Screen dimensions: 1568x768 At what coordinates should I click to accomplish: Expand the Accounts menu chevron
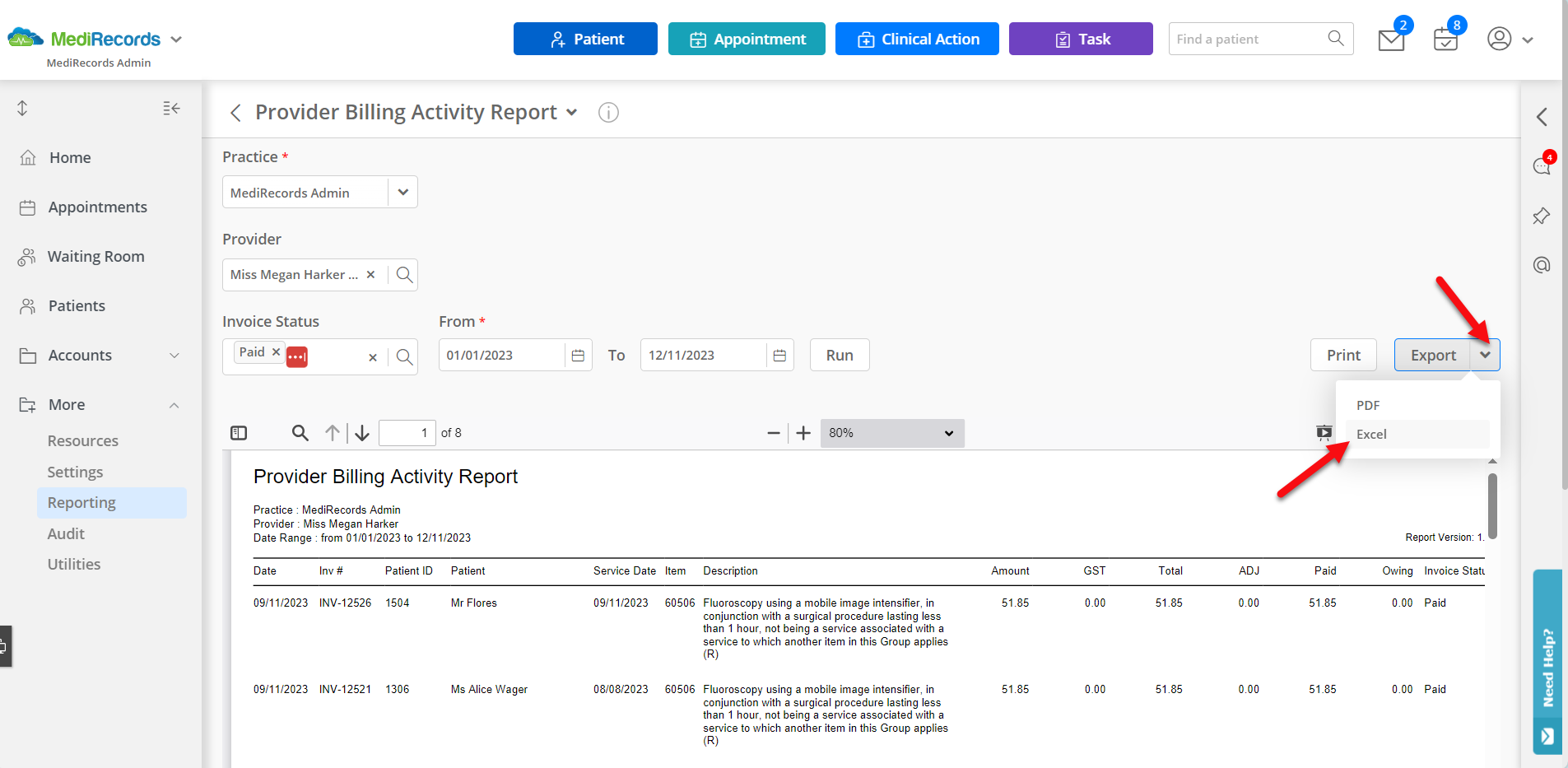tap(174, 356)
